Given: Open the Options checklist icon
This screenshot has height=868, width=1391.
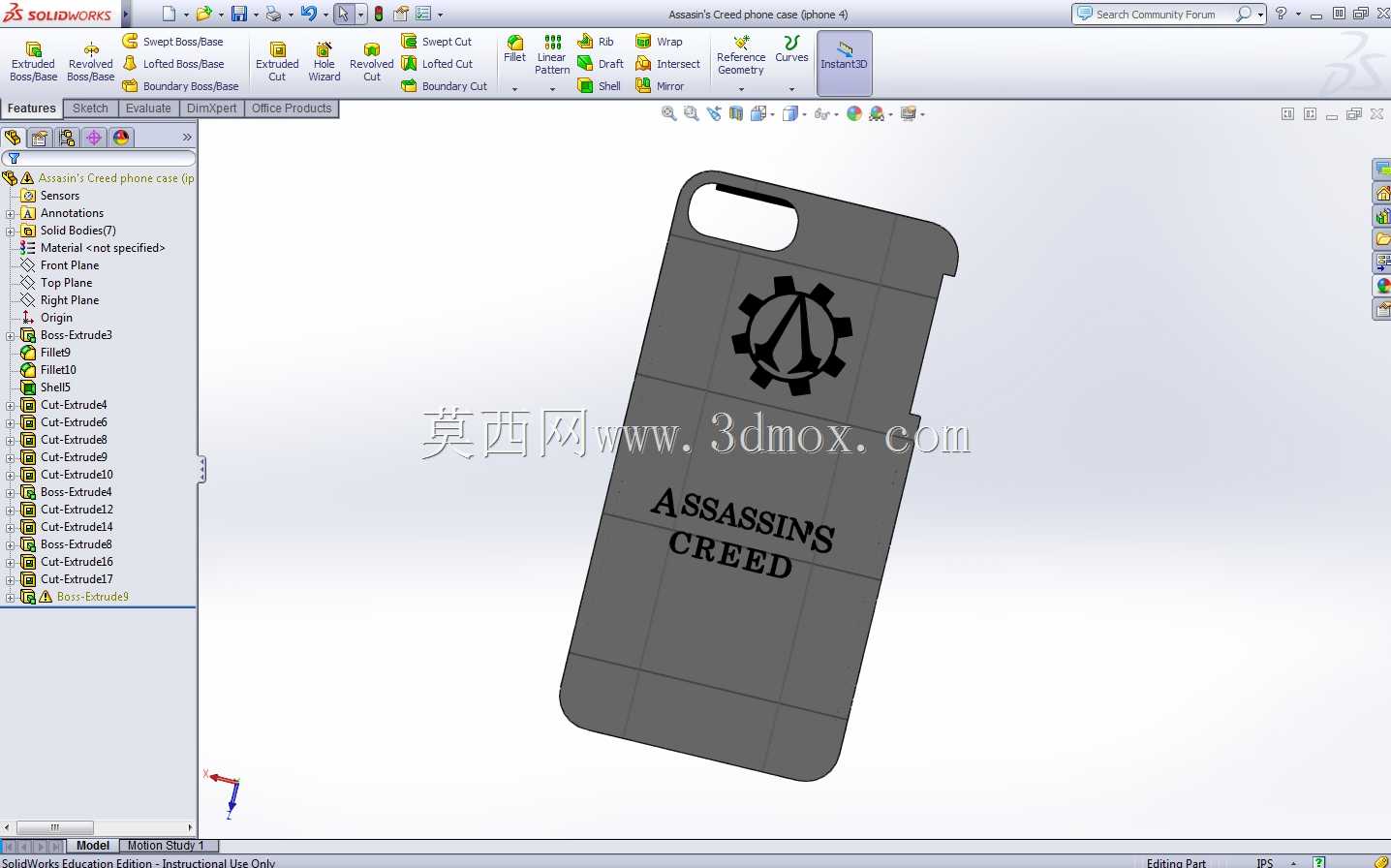Looking at the screenshot, I should (423, 14).
